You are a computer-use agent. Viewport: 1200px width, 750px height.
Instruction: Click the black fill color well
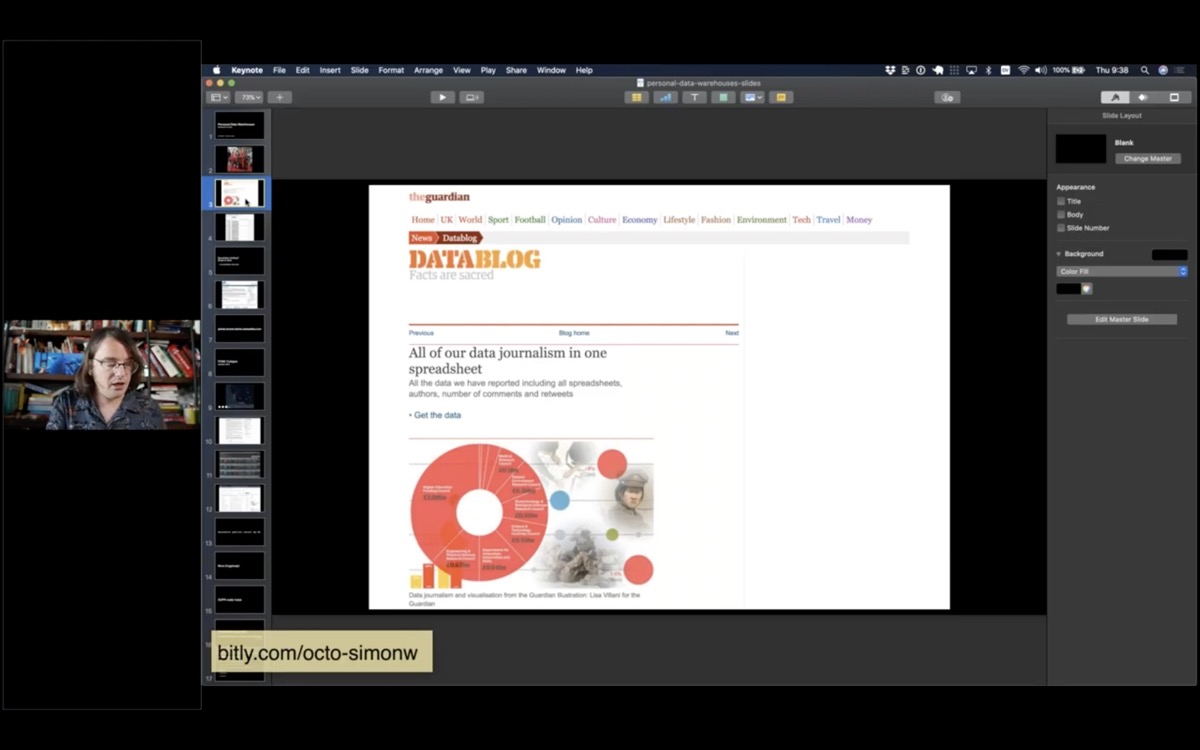click(x=1068, y=289)
